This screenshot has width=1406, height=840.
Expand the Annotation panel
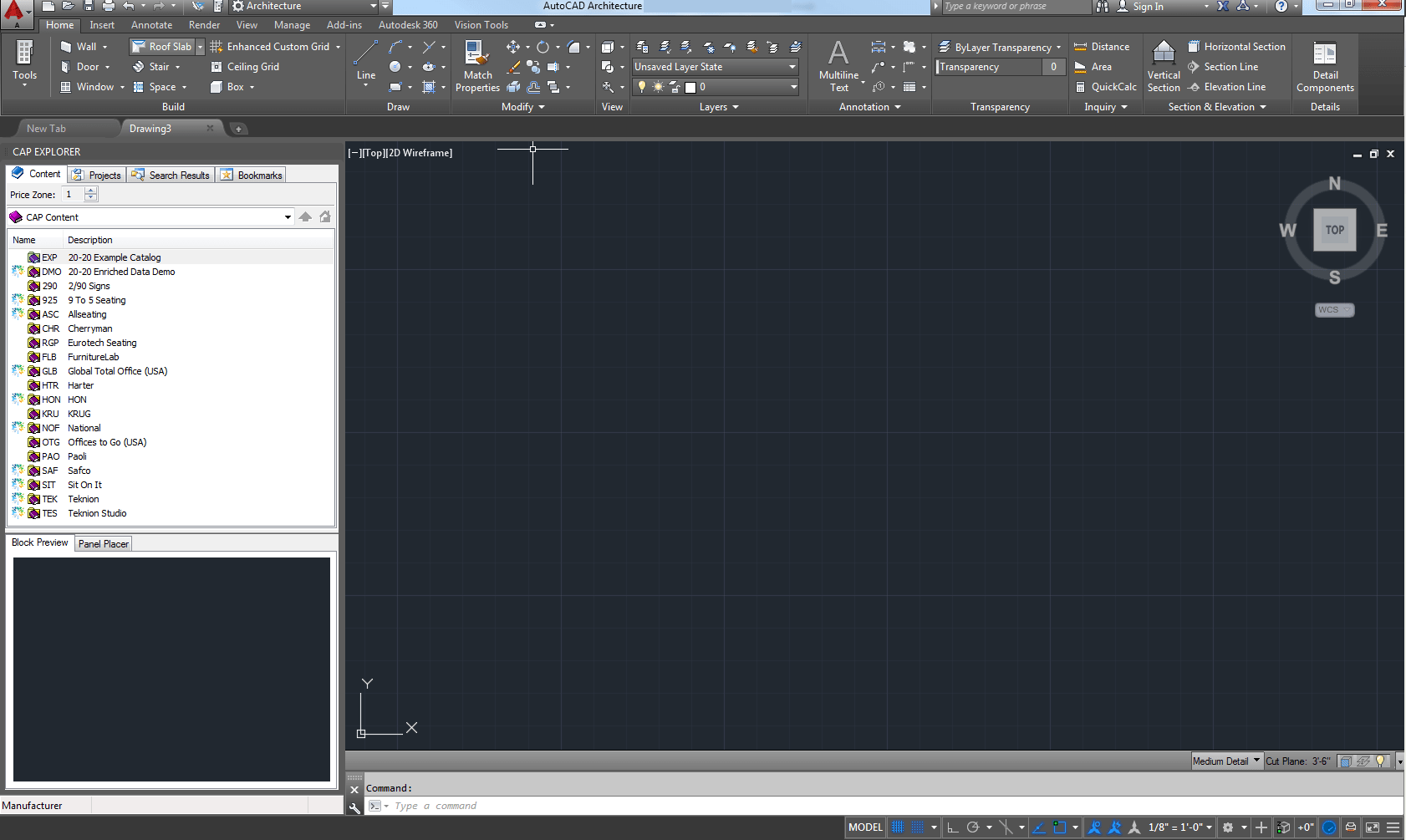869,107
